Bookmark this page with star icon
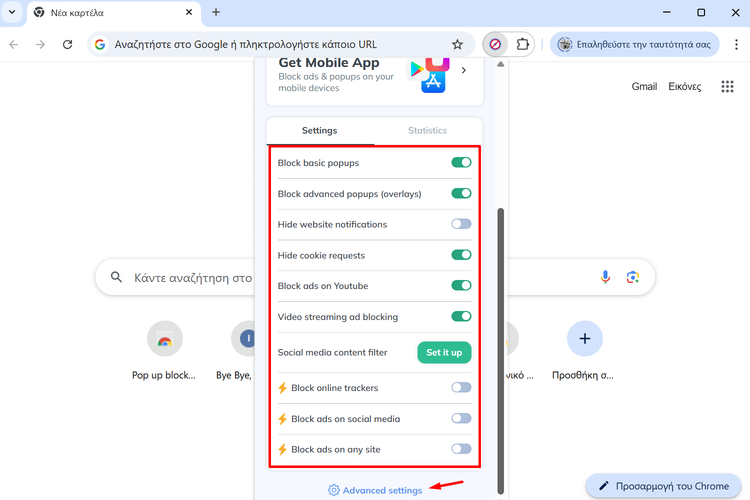The image size is (750, 500). pyautogui.click(x=457, y=45)
